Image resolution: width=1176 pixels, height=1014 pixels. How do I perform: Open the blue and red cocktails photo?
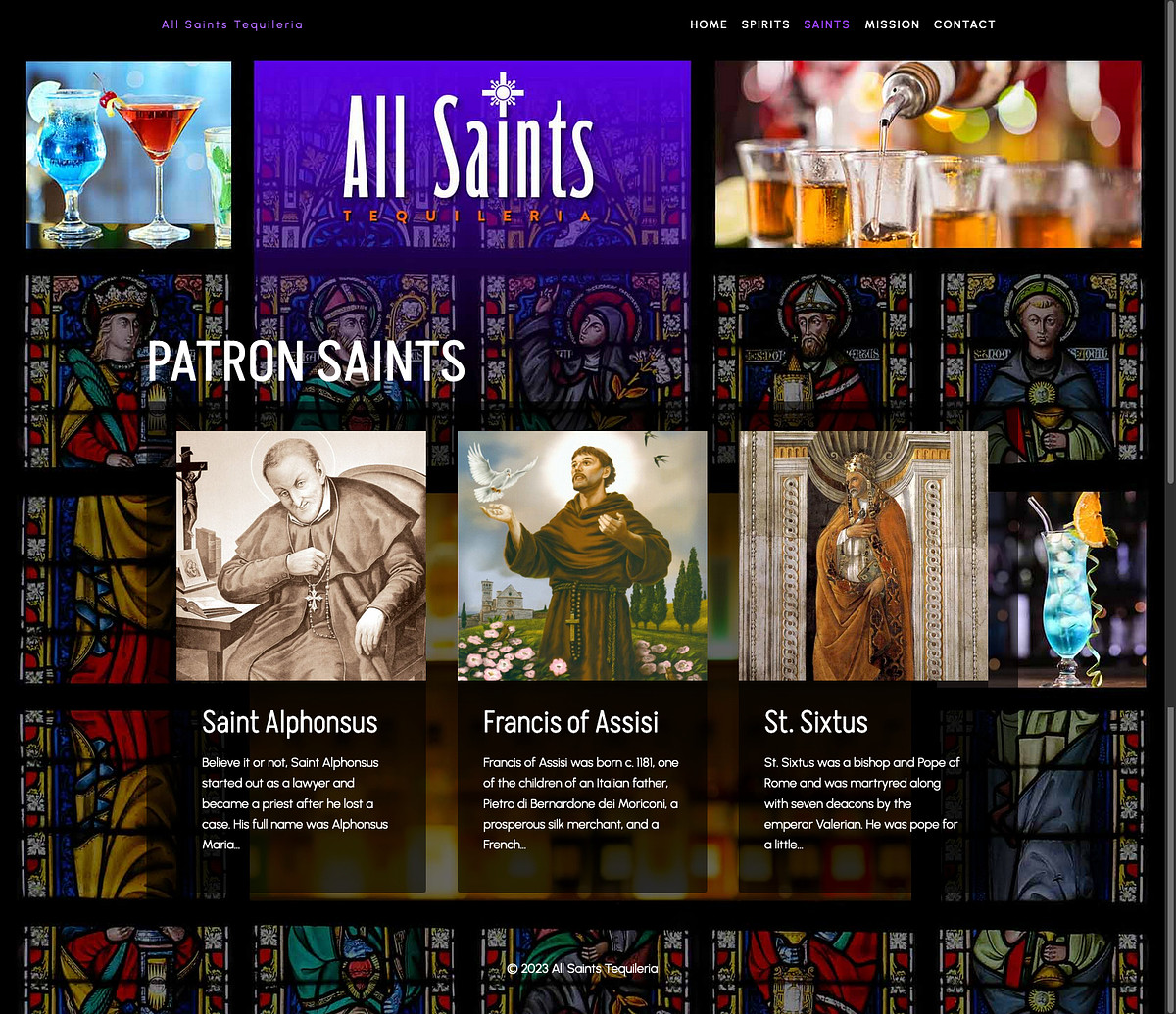point(128,154)
